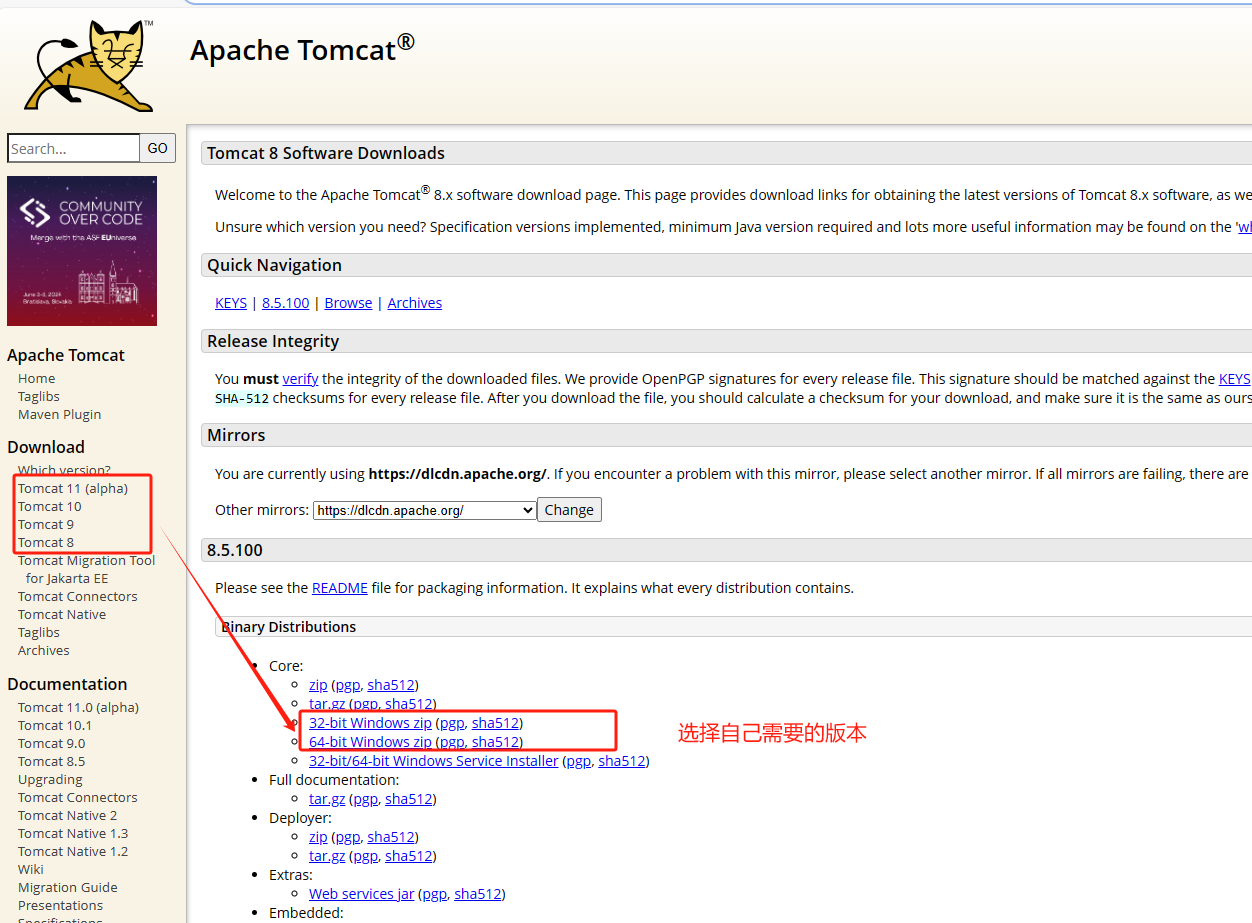Open the README file link
1252x923 pixels.
(x=340, y=588)
